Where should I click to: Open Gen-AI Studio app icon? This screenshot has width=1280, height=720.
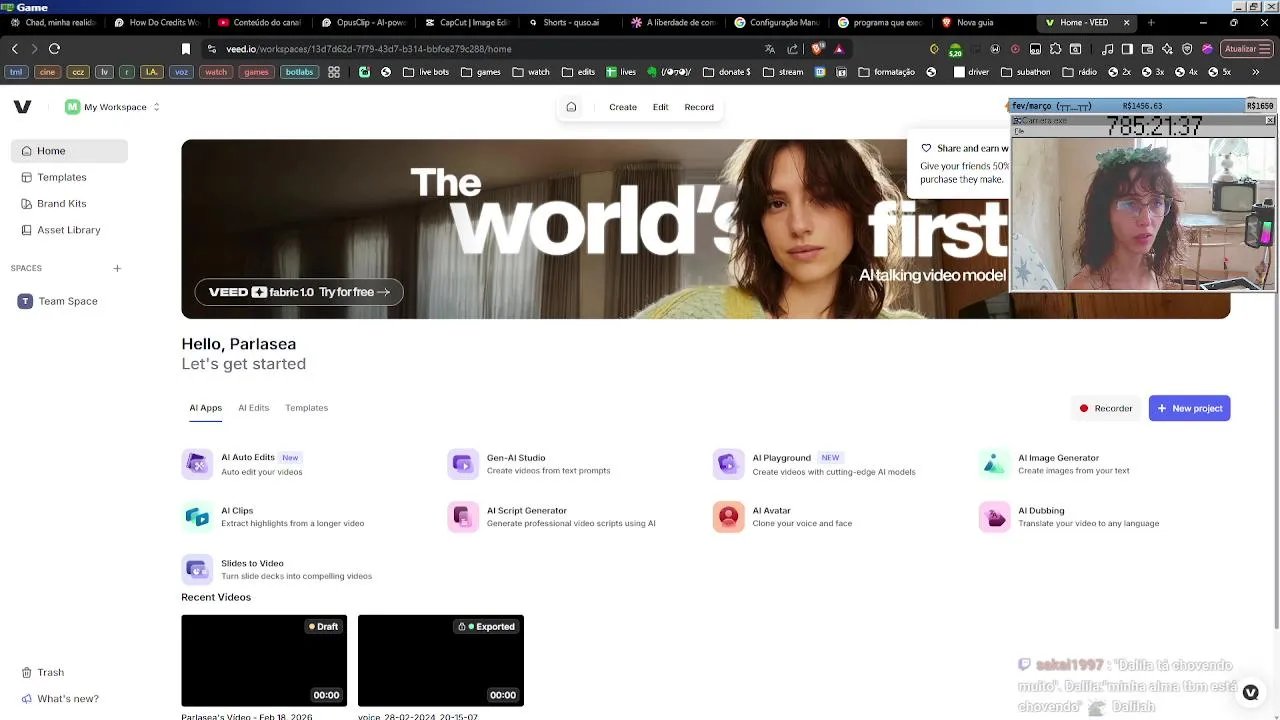[463, 464]
